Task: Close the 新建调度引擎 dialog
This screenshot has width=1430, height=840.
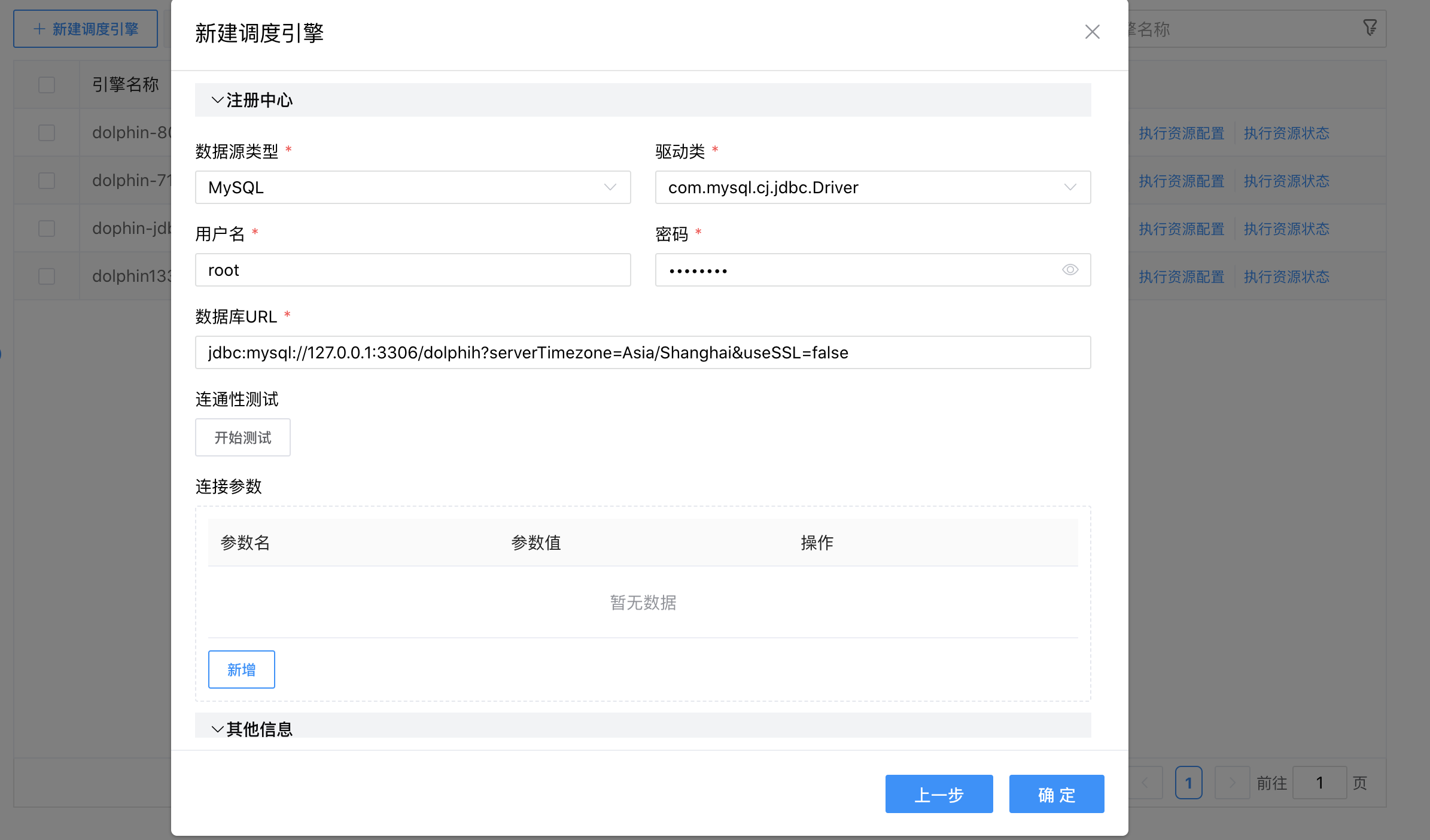Action: [1092, 32]
